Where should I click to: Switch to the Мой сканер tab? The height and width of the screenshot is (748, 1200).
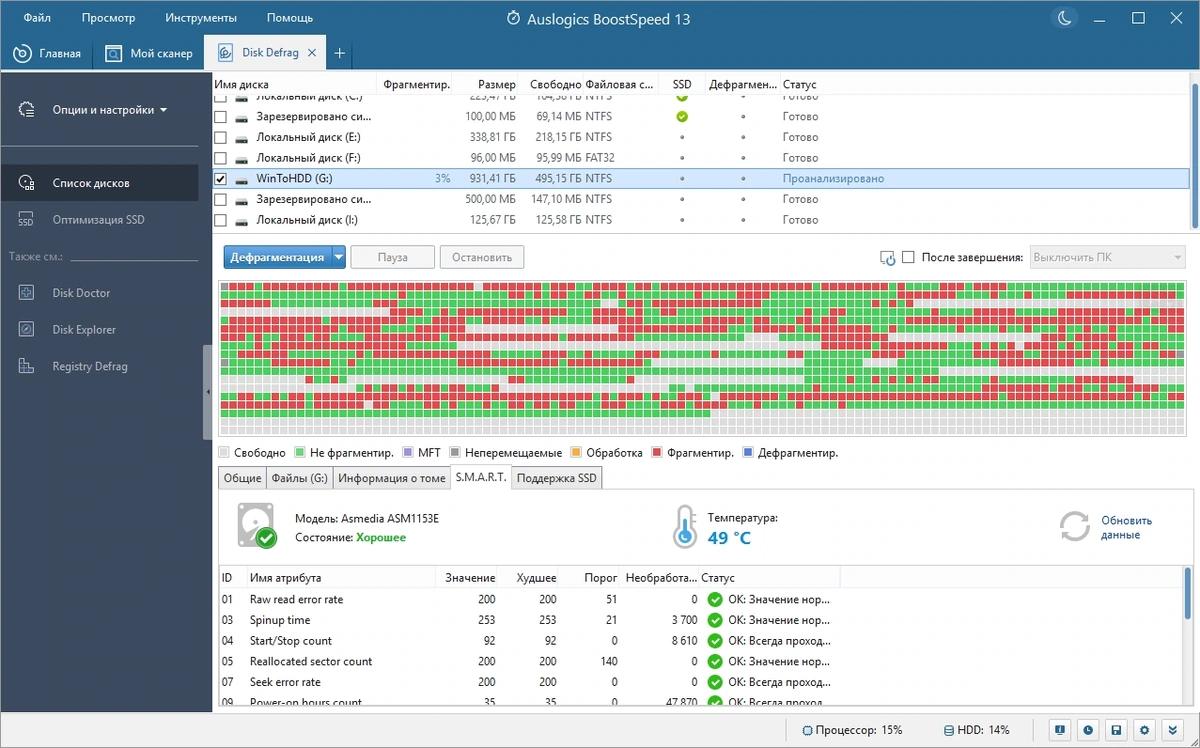pos(148,53)
